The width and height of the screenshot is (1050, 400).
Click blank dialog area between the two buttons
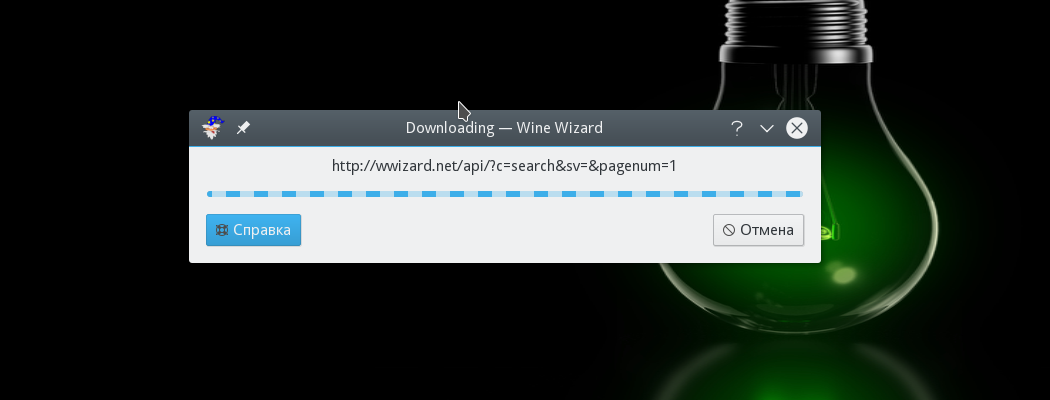click(506, 230)
